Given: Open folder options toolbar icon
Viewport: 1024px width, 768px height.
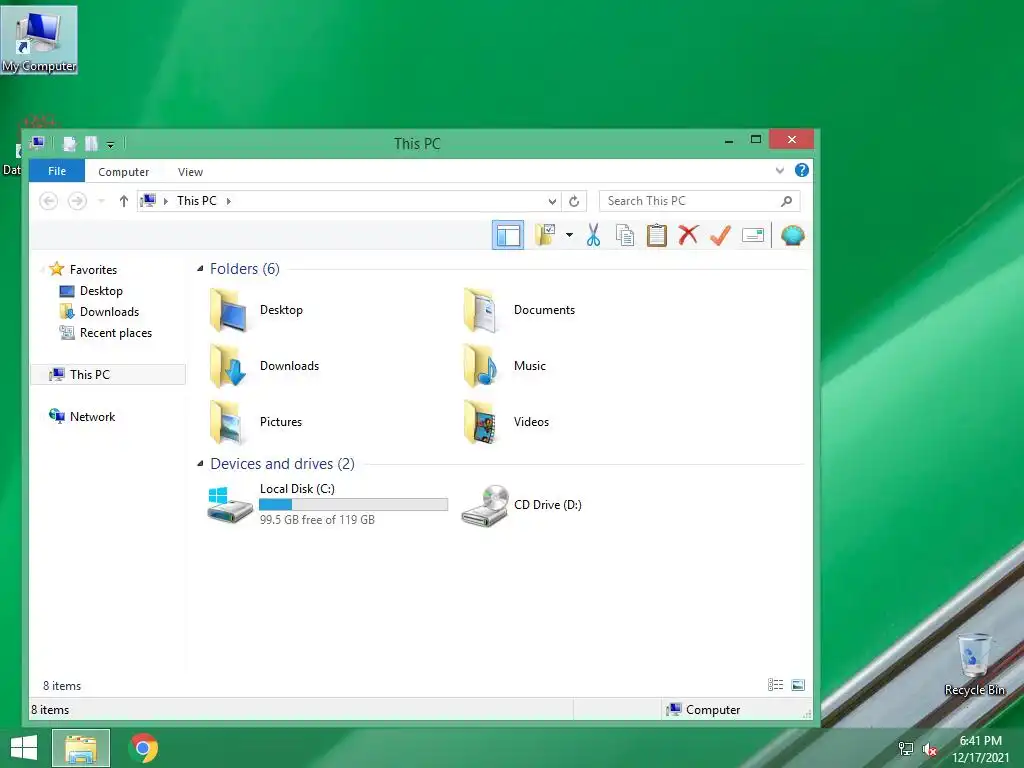Looking at the screenshot, I should coord(545,235).
